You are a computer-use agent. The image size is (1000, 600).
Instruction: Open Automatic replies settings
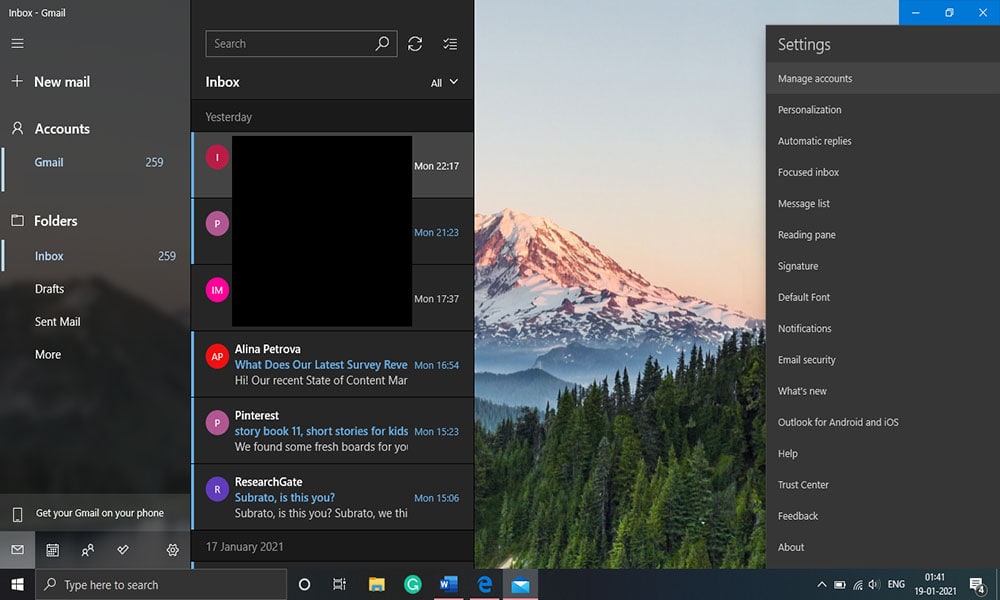click(x=883, y=141)
